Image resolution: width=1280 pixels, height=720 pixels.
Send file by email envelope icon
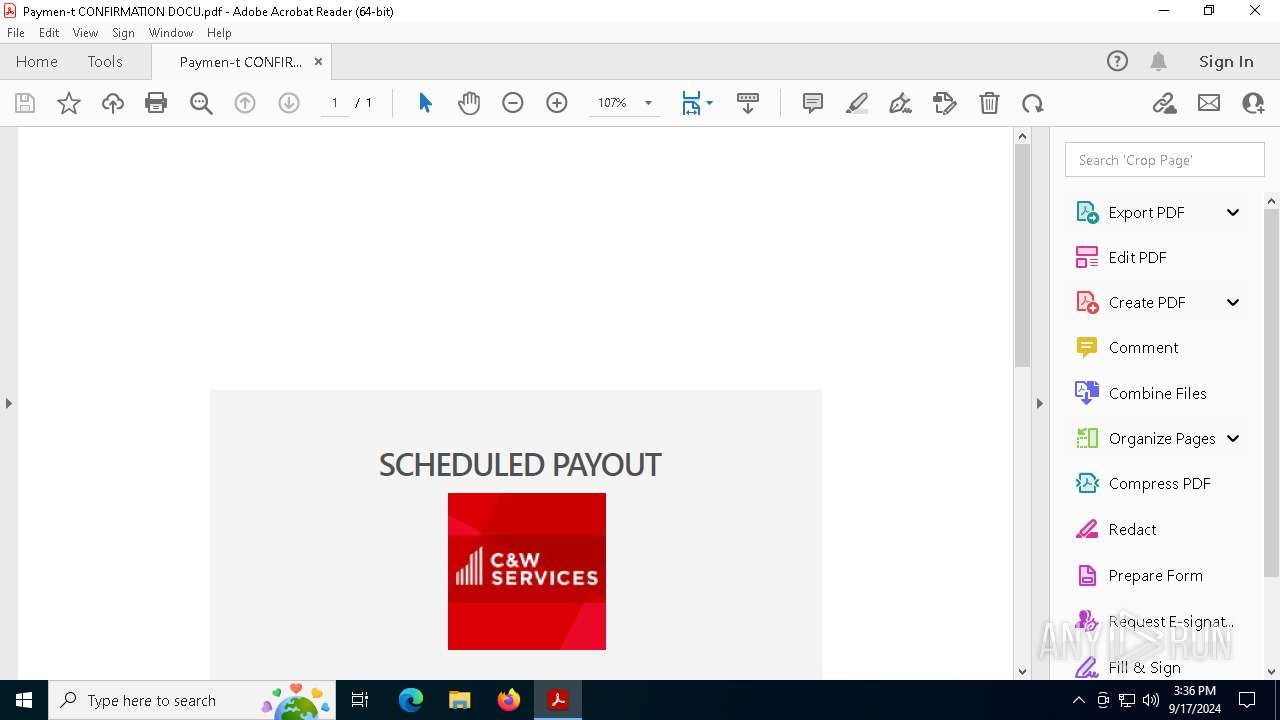point(1209,103)
